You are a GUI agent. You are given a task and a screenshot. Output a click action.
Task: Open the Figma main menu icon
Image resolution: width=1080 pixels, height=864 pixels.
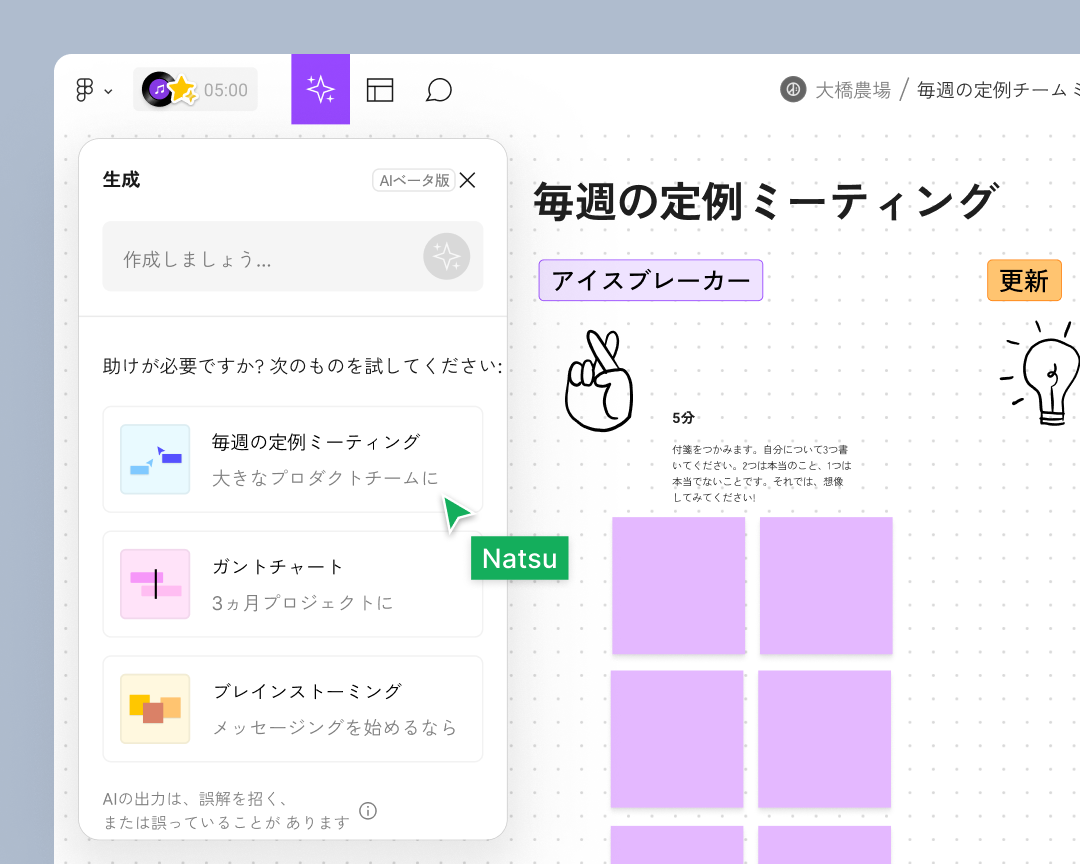tap(85, 89)
